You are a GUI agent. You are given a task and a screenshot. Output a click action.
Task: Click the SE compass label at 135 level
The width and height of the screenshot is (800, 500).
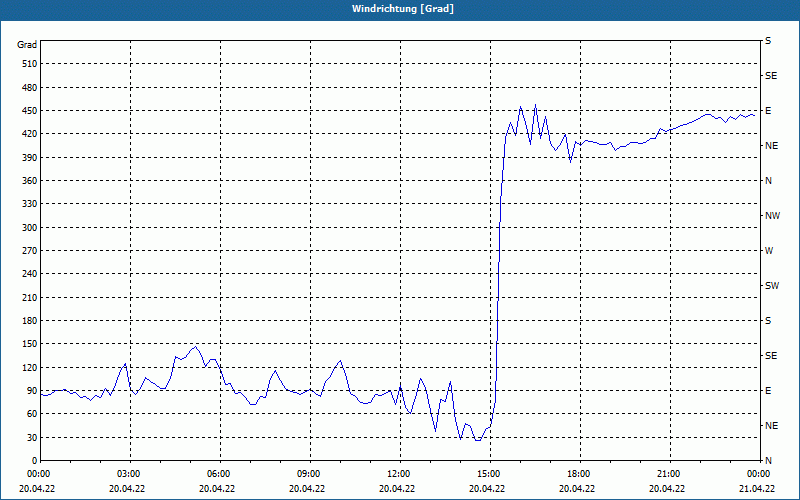pyautogui.click(x=771, y=356)
